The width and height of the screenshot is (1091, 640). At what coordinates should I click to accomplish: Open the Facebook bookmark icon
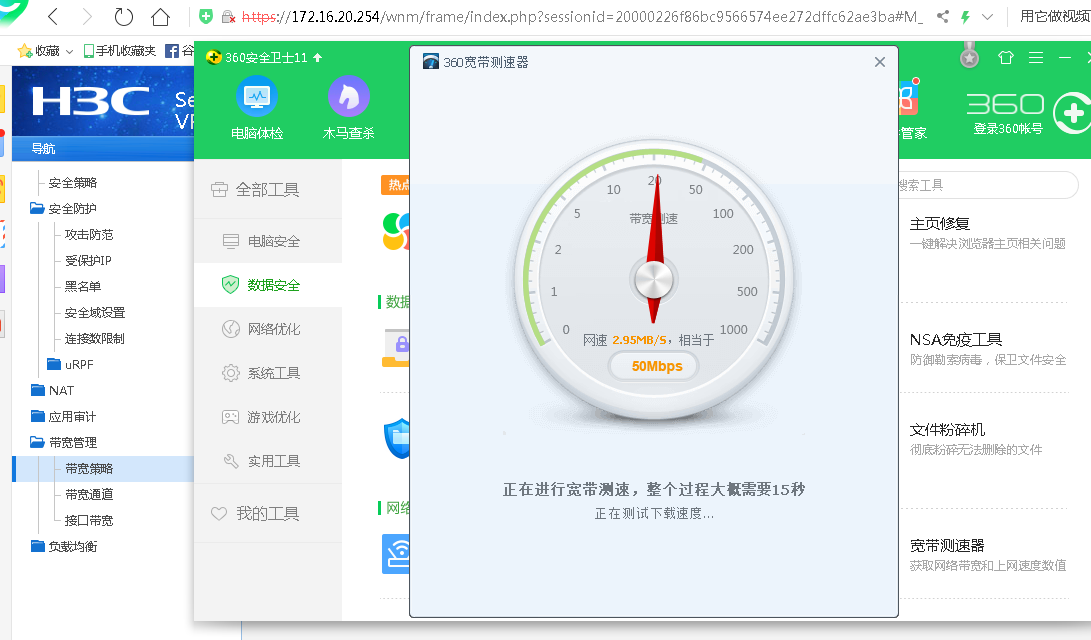[x=171, y=51]
